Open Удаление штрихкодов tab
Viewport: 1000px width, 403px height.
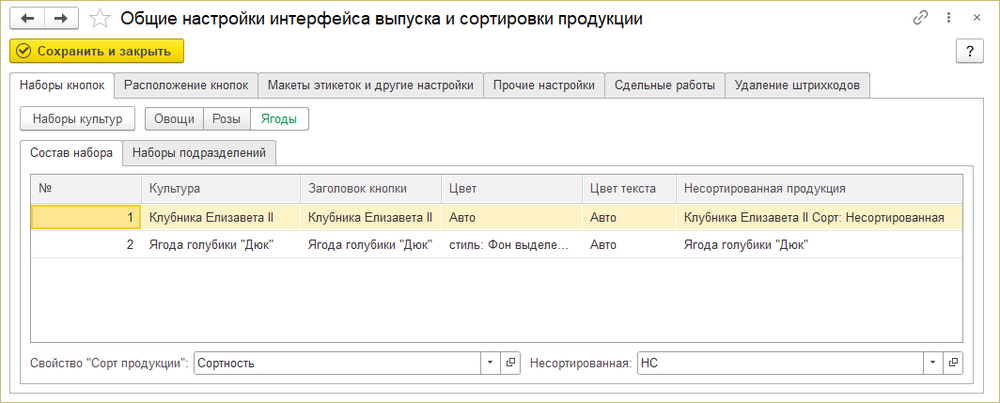[x=798, y=85]
